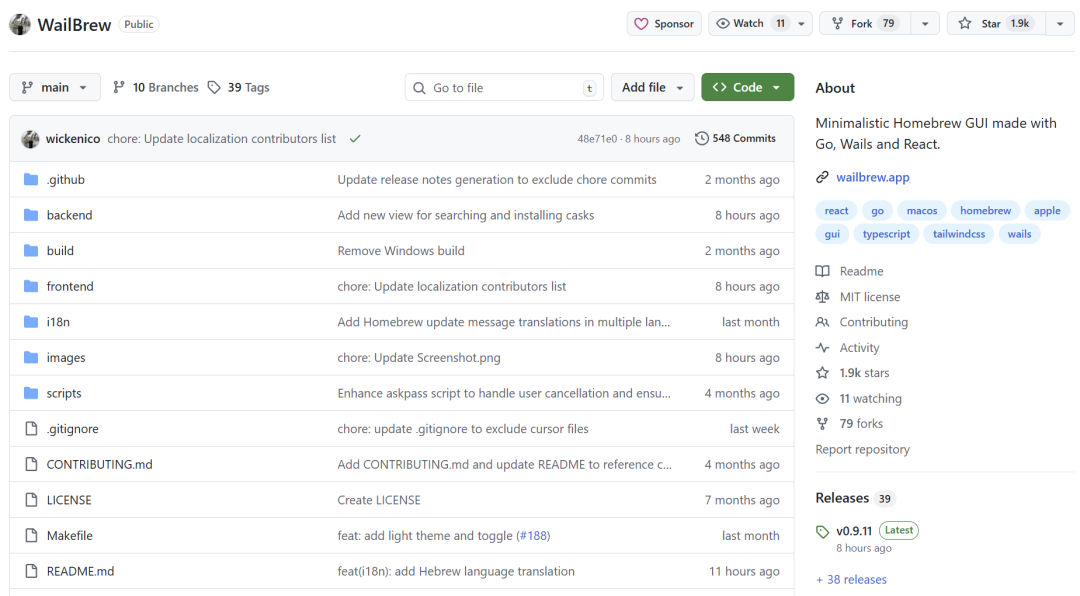Image resolution: width=1080 pixels, height=596 pixels.
Task: Open the backend folder
Action: 69,215
